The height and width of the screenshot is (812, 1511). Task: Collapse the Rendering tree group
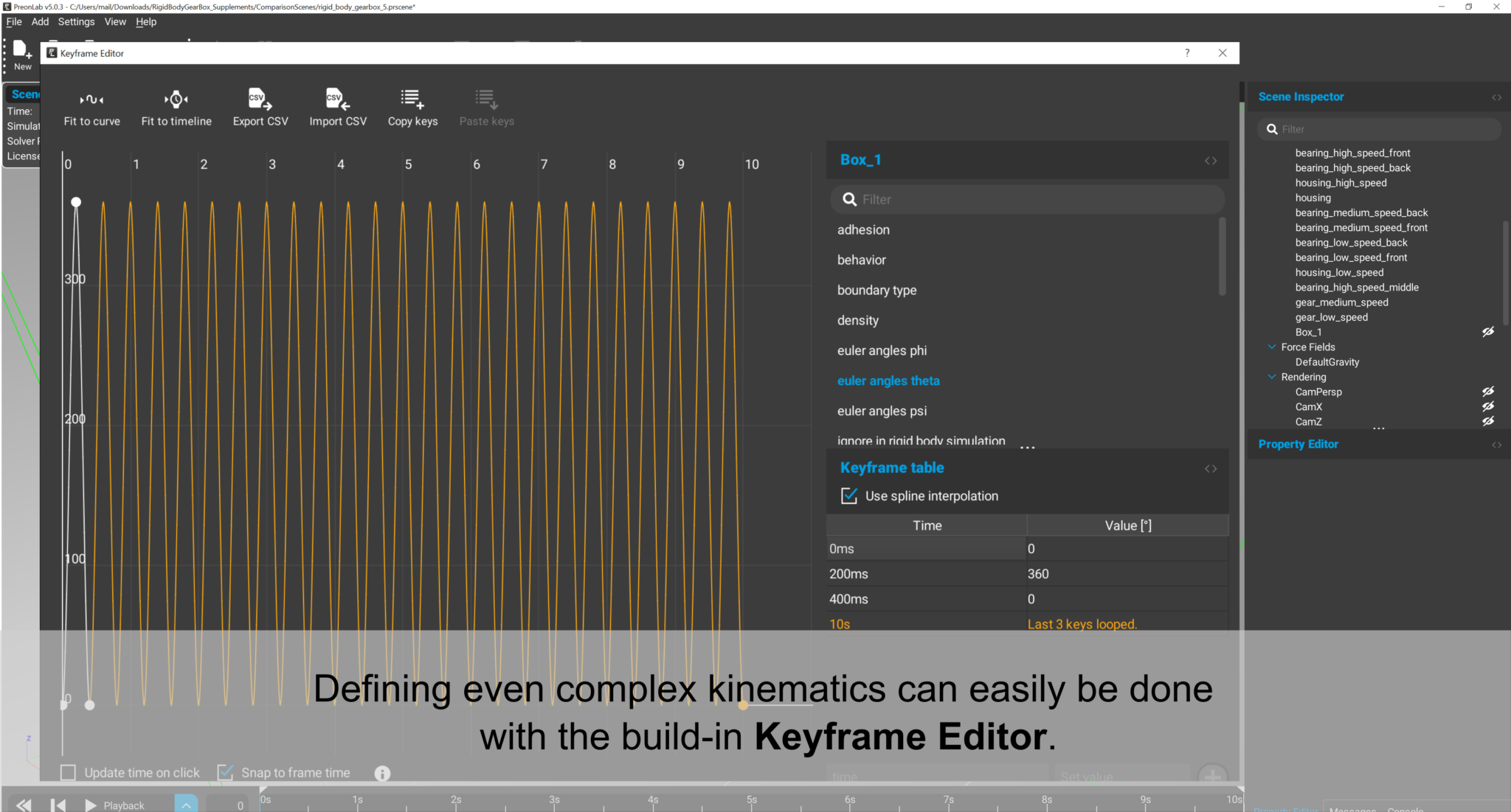(1272, 377)
